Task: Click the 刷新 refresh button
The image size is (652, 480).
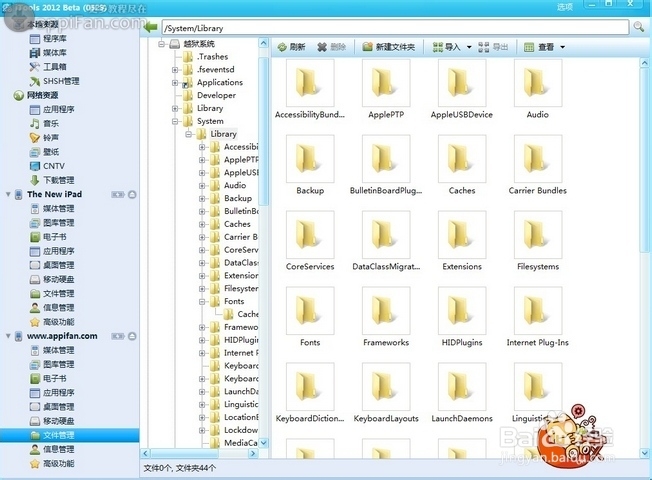Action: (x=291, y=47)
